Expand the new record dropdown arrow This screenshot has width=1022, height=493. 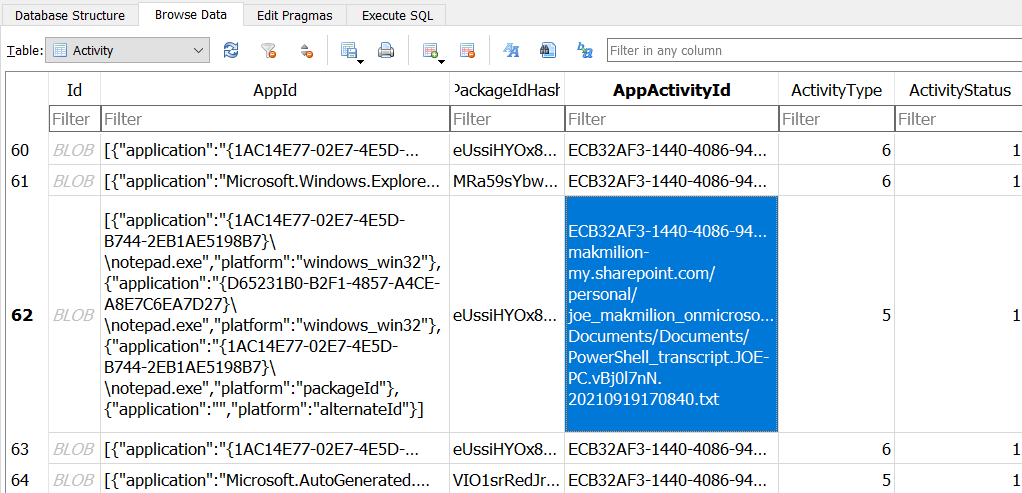[441, 61]
